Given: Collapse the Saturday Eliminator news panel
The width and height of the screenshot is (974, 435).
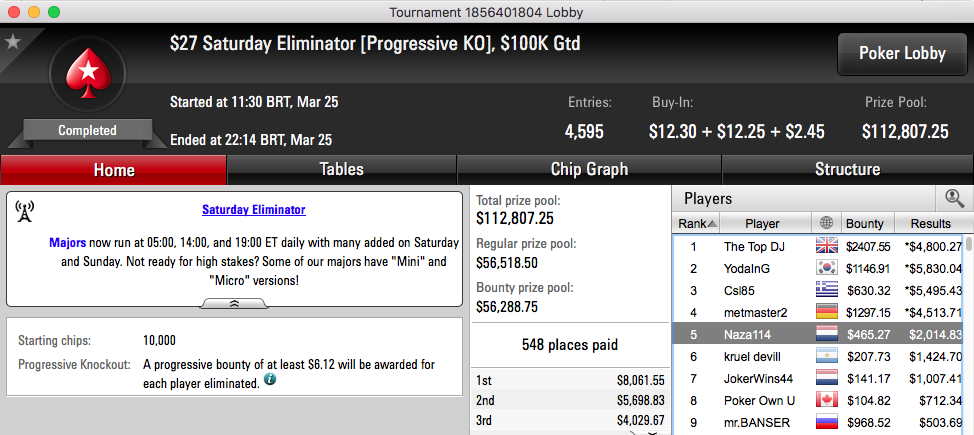Looking at the screenshot, I should (235, 303).
